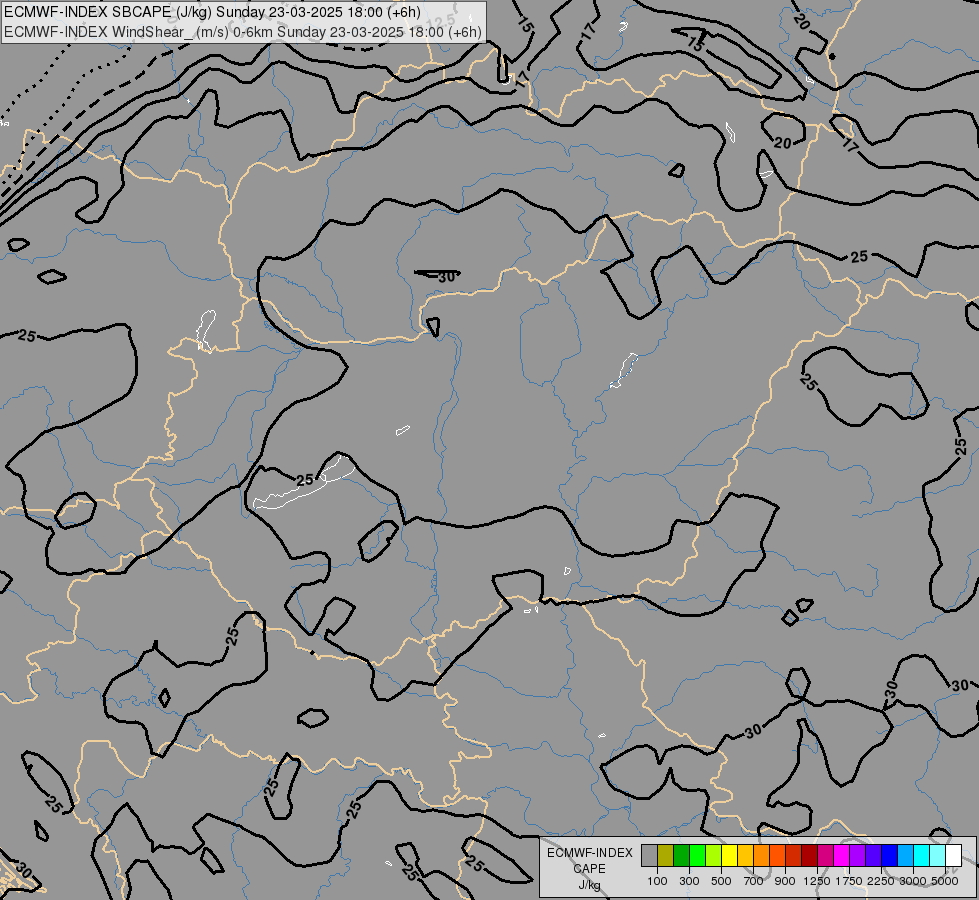Click the dark red legend swatch
The width and height of the screenshot is (979, 900).
tap(809, 856)
